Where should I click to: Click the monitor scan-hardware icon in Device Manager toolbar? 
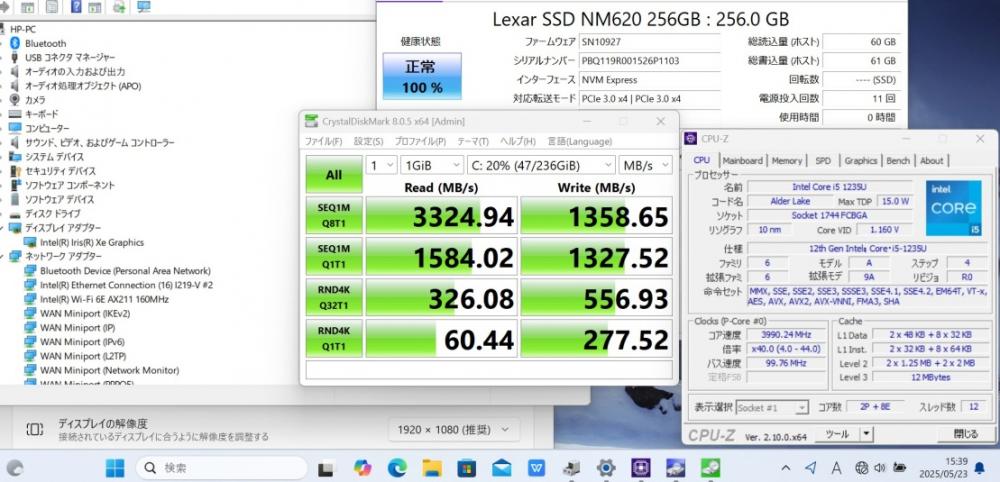click(x=143, y=7)
